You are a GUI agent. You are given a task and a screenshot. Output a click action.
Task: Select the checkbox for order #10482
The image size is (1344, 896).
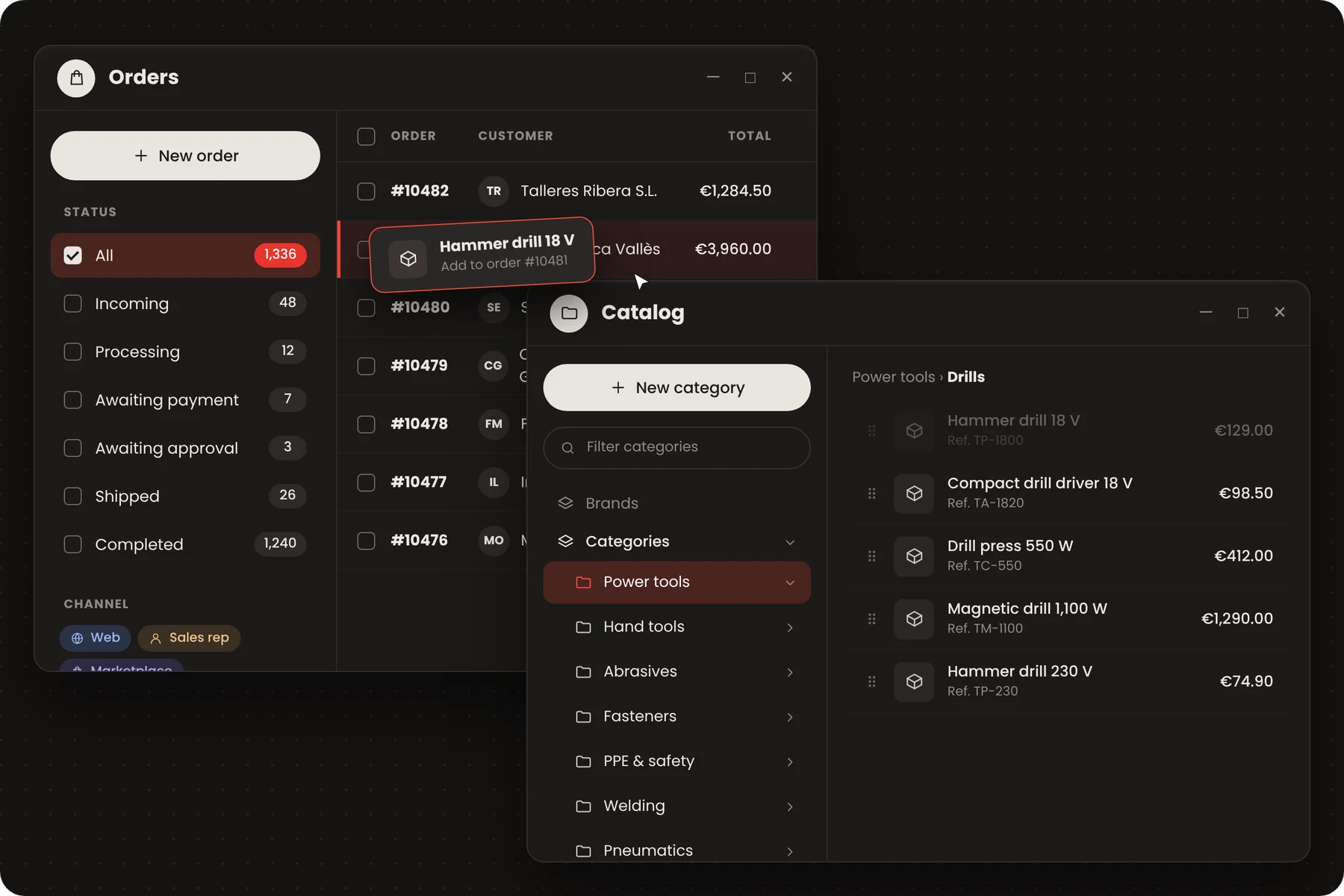[366, 191]
